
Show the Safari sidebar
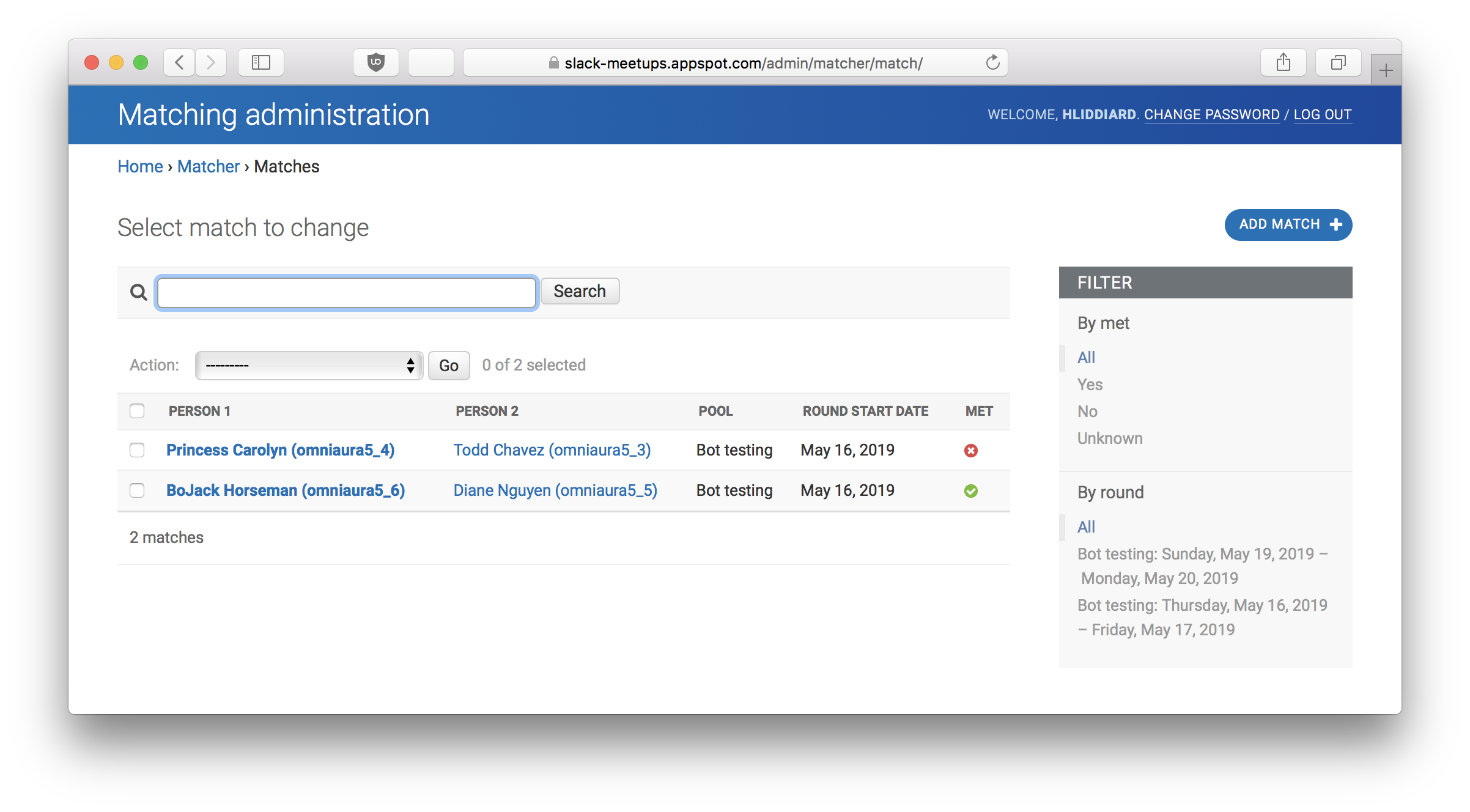click(261, 62)
